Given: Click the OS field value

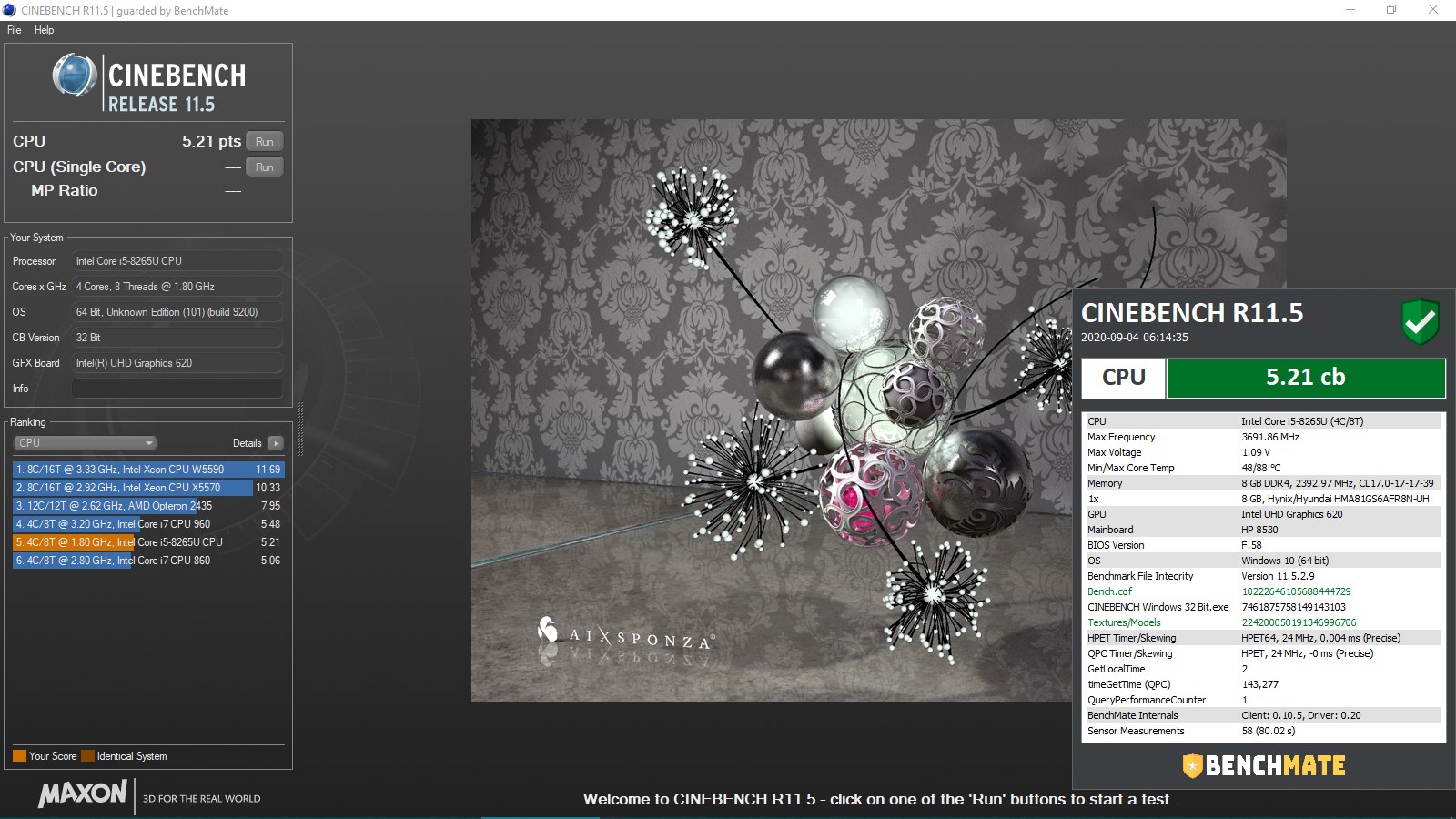Looking at the screenshot, I should pyautogui.click(x=177, y=312).
